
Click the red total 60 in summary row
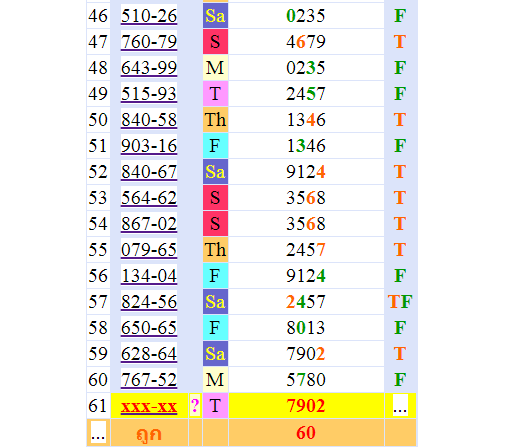click(306, 433)
